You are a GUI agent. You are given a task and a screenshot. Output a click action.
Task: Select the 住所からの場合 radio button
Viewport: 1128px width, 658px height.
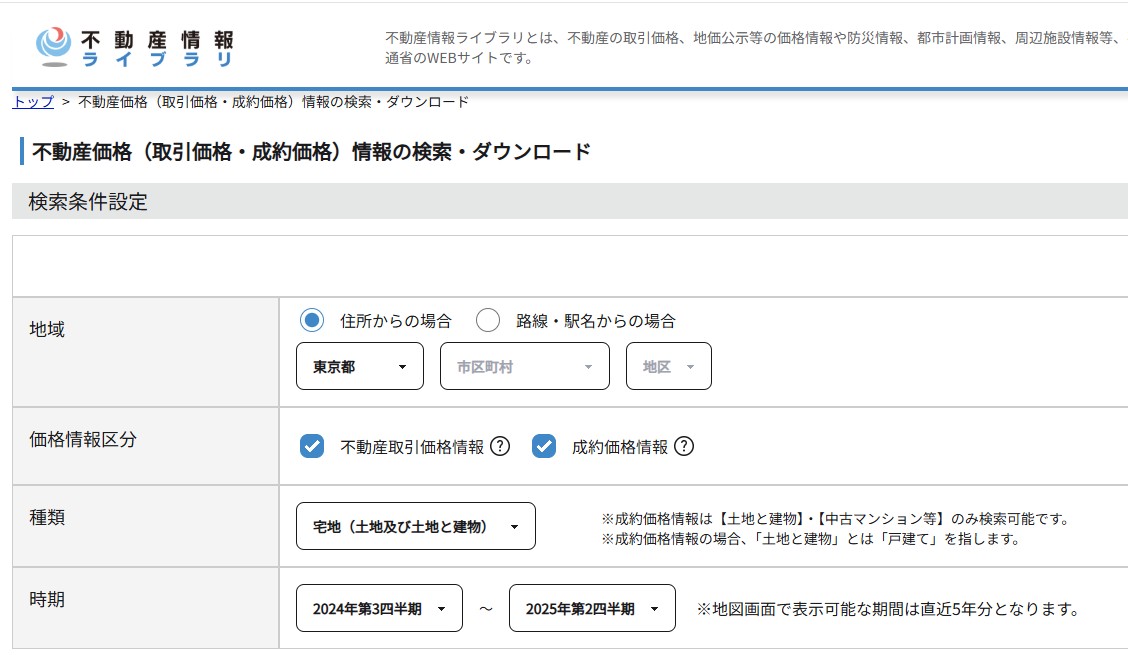312,321
